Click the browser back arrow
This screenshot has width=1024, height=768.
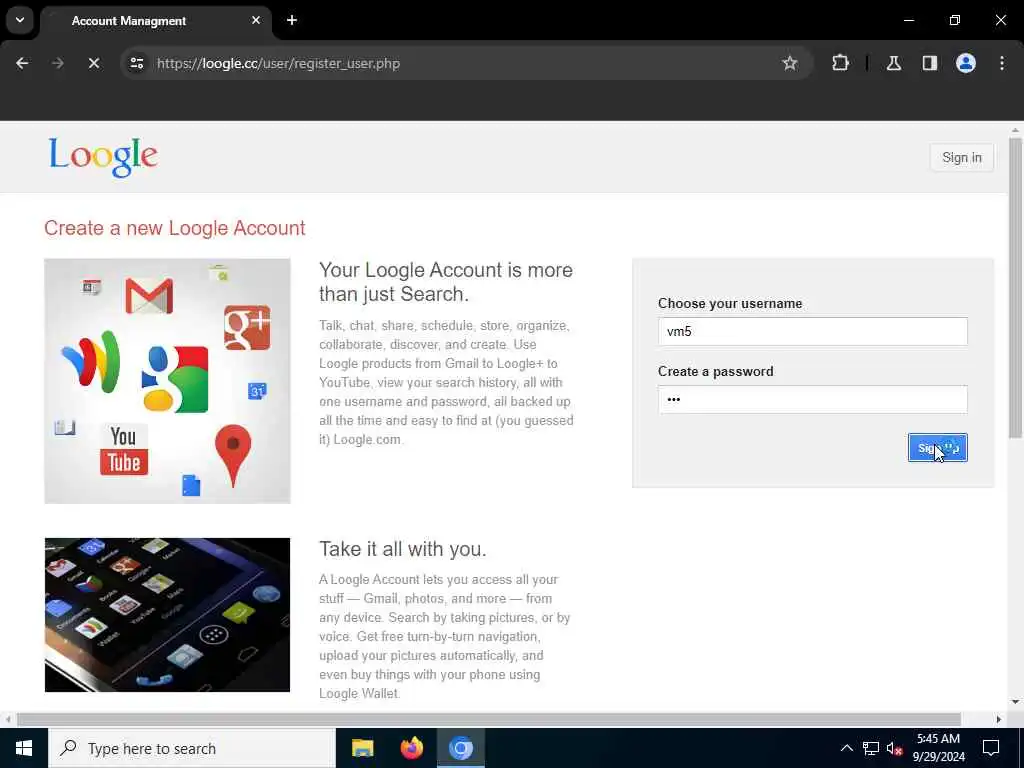point(22,63)
